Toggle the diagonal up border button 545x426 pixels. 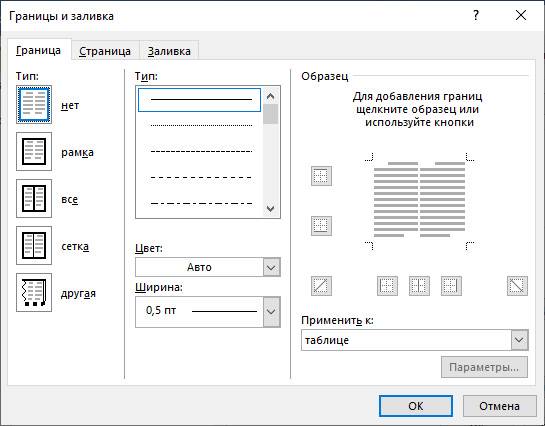pyautogui.click(x=321, y=286)
